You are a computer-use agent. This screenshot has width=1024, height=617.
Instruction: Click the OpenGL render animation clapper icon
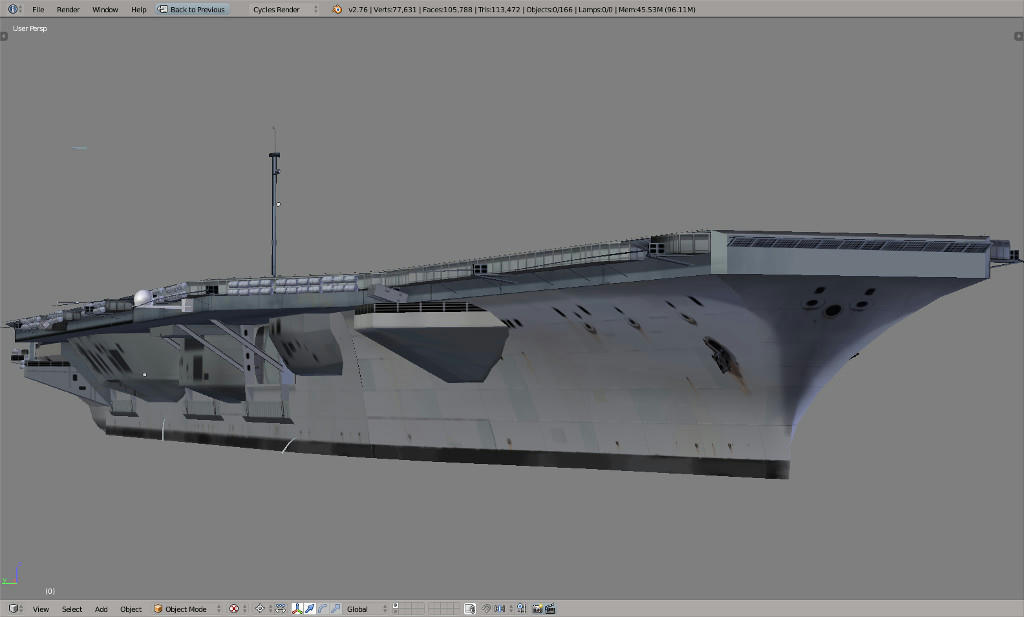click(x=551, y=607)
